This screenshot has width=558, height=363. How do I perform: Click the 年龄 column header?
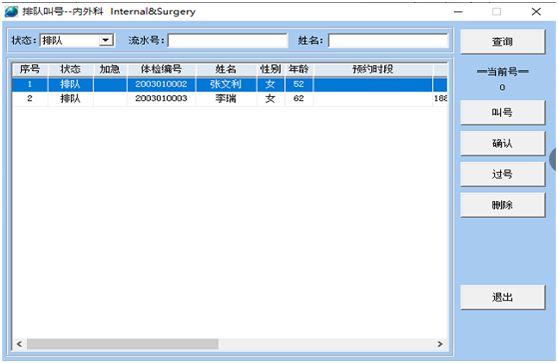(x=299, y=69)
